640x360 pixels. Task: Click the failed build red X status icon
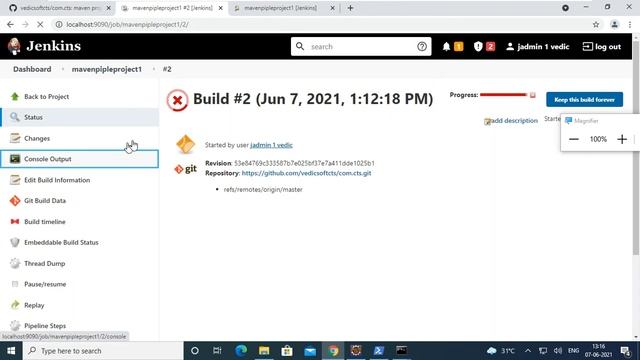tap(177, 100)
